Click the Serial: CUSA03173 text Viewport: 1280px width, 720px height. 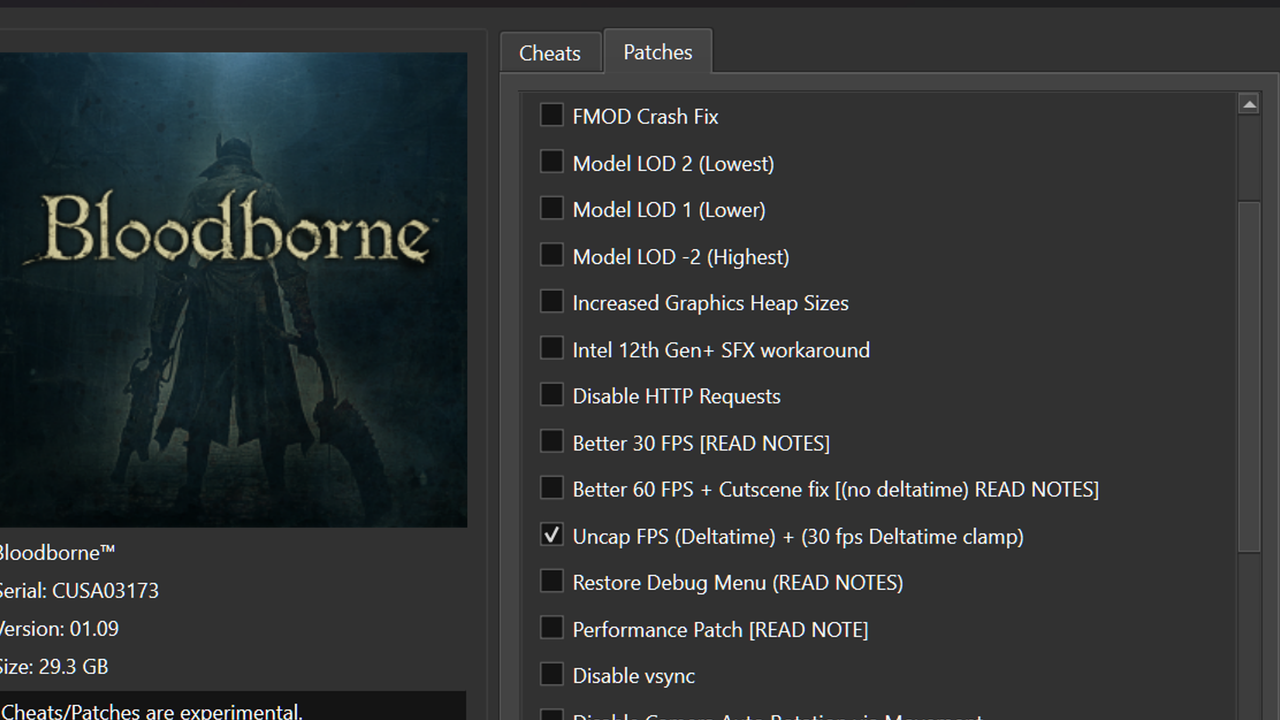click(77, 591)
